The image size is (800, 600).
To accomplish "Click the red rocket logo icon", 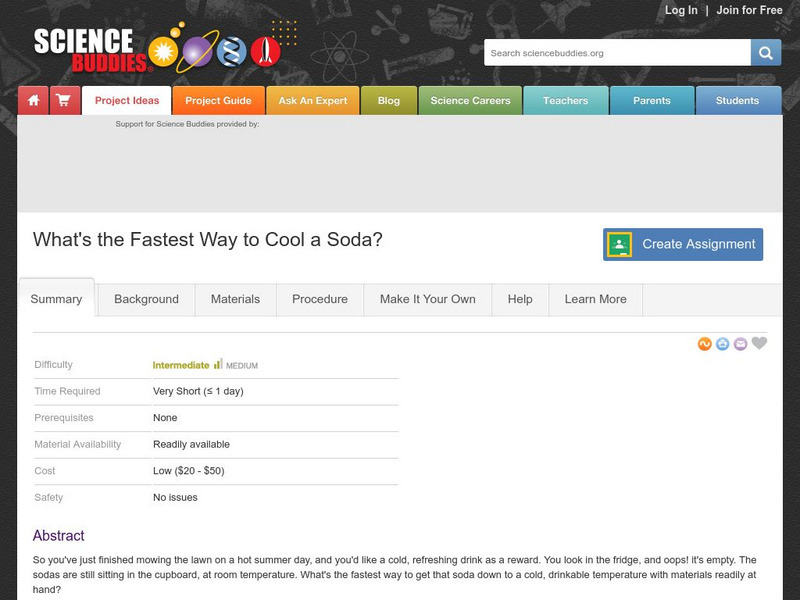I will [265, 52].
